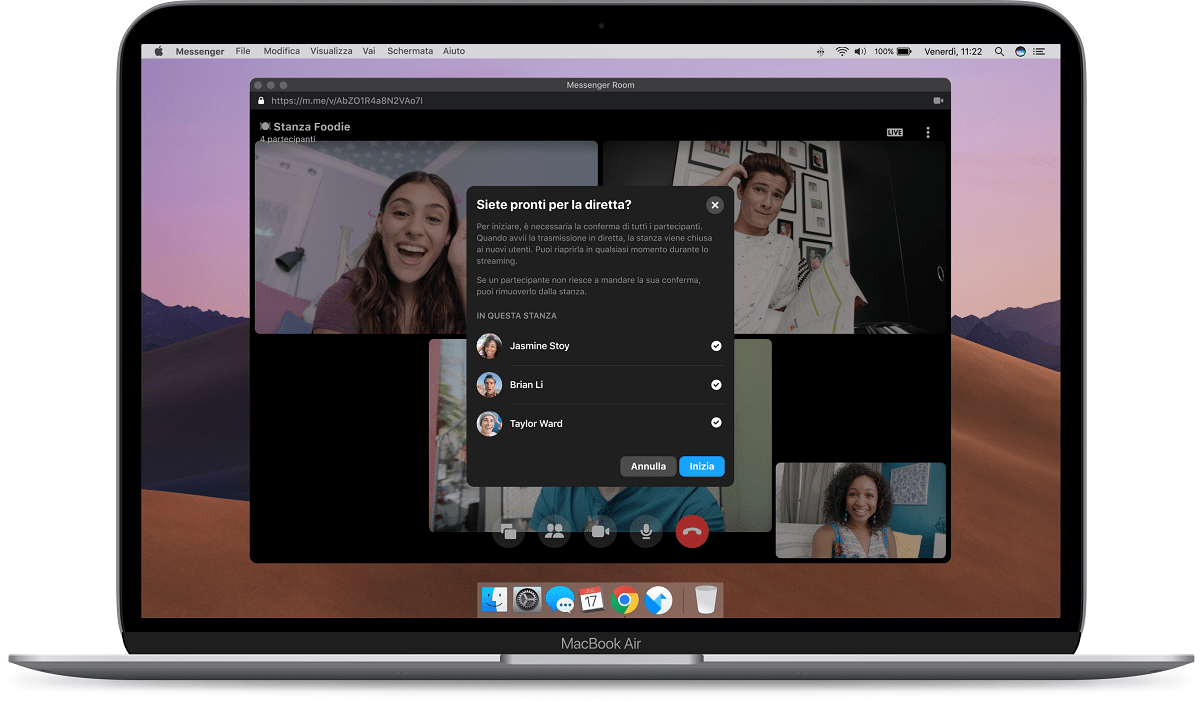The width and height of the screenshot is (1200, 702).
Task: Open System Preferences in the Dock
Action: tap(527, 600)
